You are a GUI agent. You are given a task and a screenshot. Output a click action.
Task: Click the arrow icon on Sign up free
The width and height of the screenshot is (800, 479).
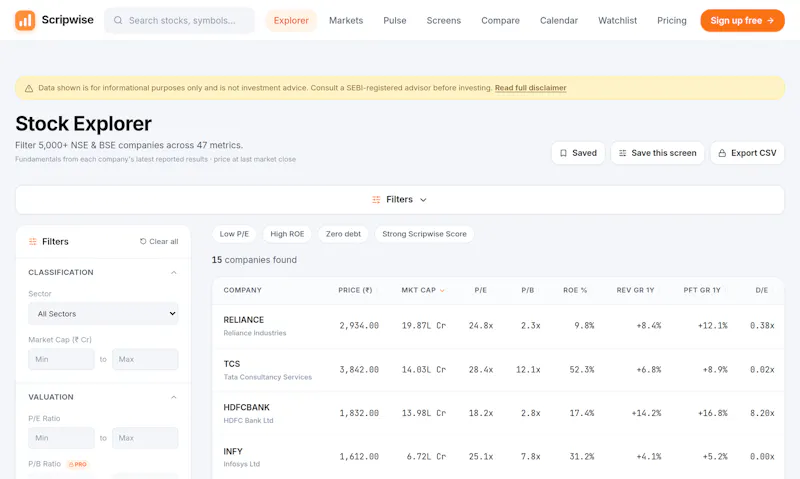pos(770,20)
